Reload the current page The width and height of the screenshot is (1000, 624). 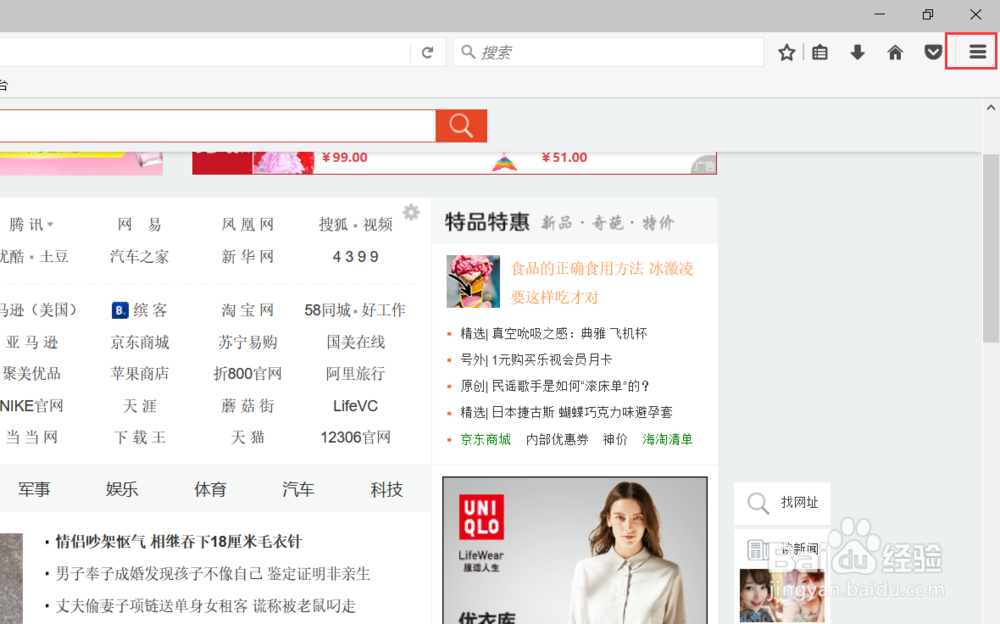pyautogui.click(x=427, y=52)
